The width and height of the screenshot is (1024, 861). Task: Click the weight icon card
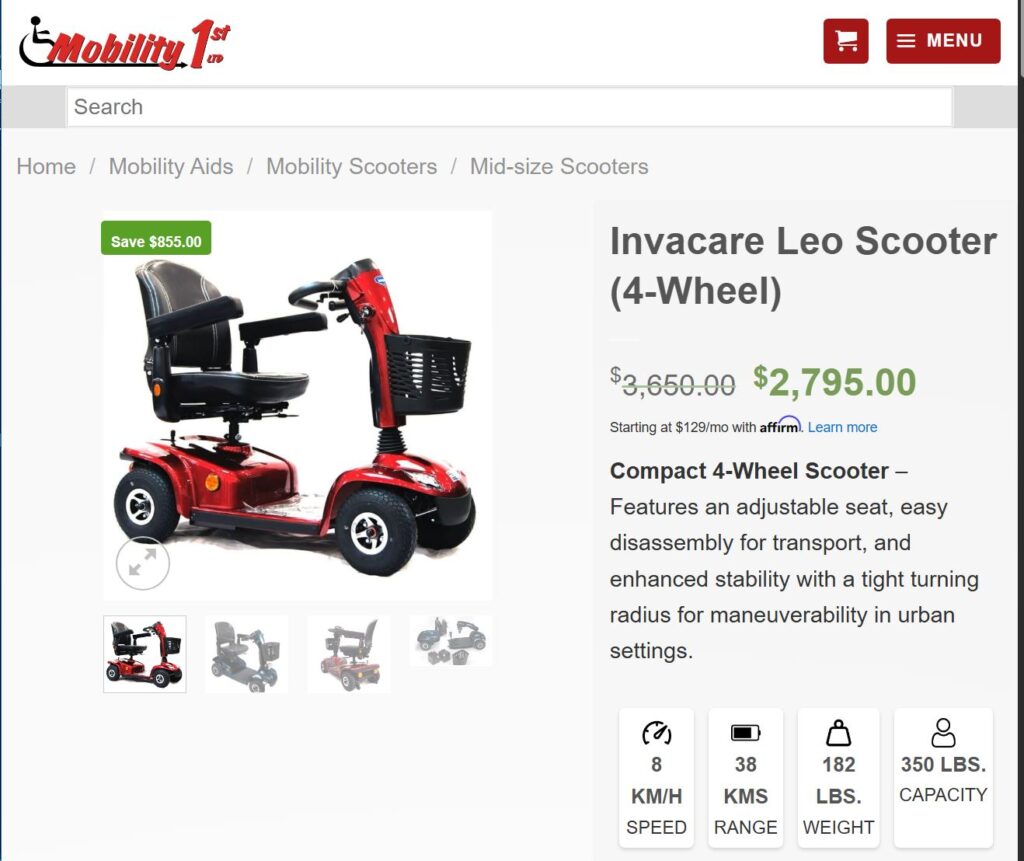(839, 777)
